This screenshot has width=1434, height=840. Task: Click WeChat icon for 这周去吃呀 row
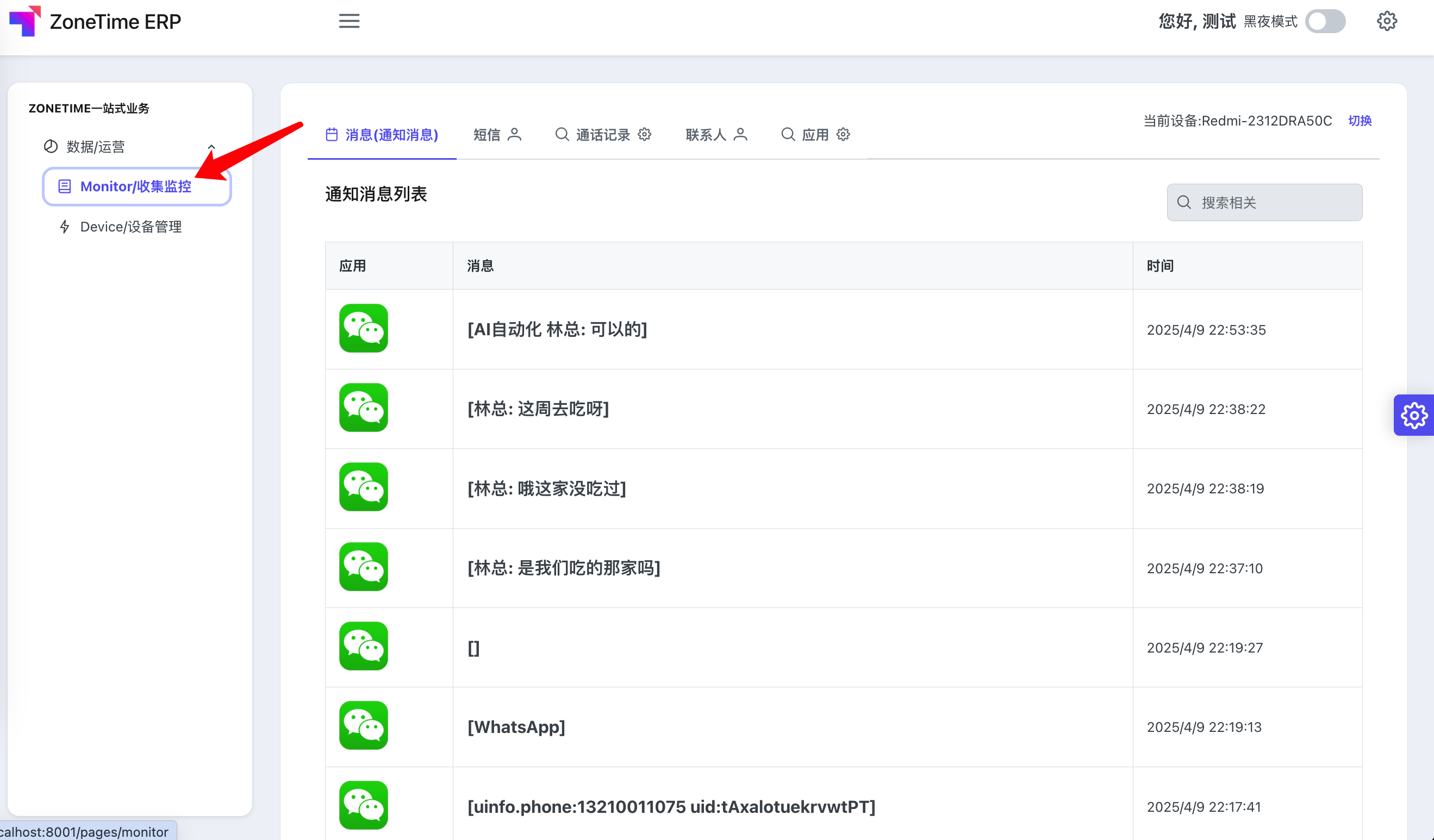(x=364, y=408)
